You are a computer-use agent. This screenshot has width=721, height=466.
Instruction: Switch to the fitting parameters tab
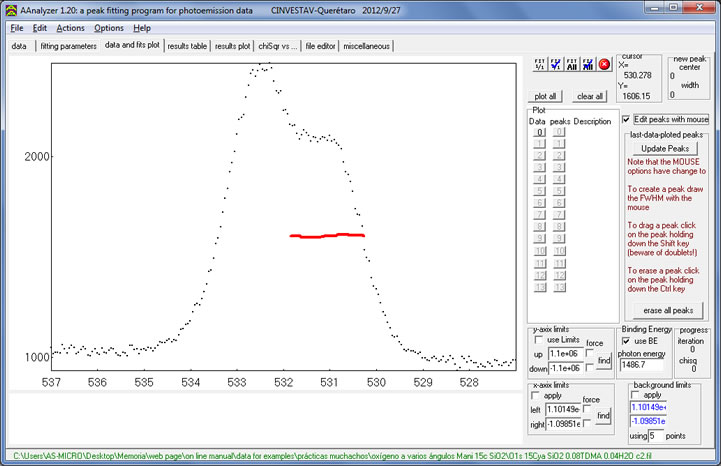tap(68, 46)
